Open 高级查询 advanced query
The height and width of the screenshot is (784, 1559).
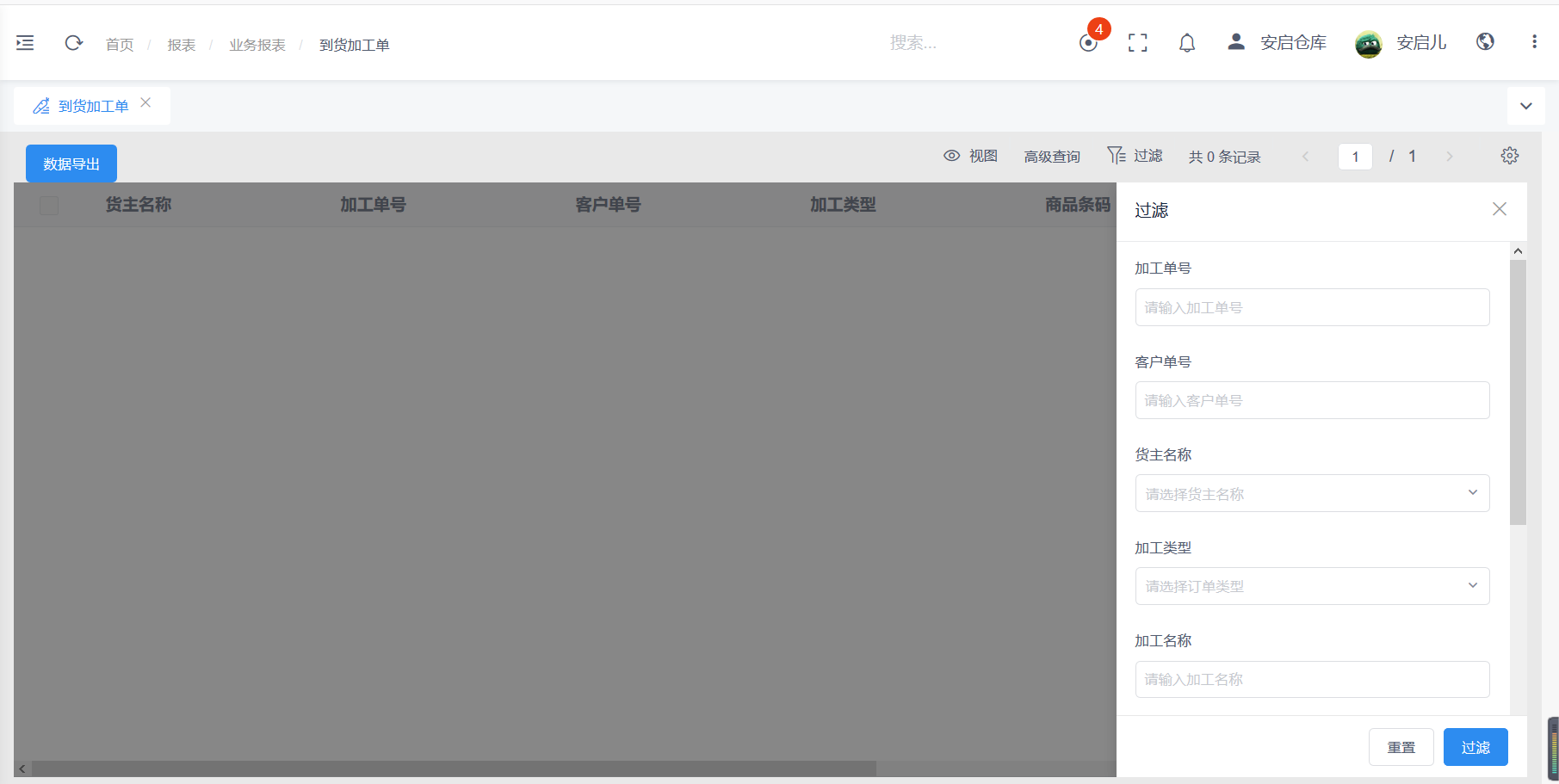[1052, 157]
